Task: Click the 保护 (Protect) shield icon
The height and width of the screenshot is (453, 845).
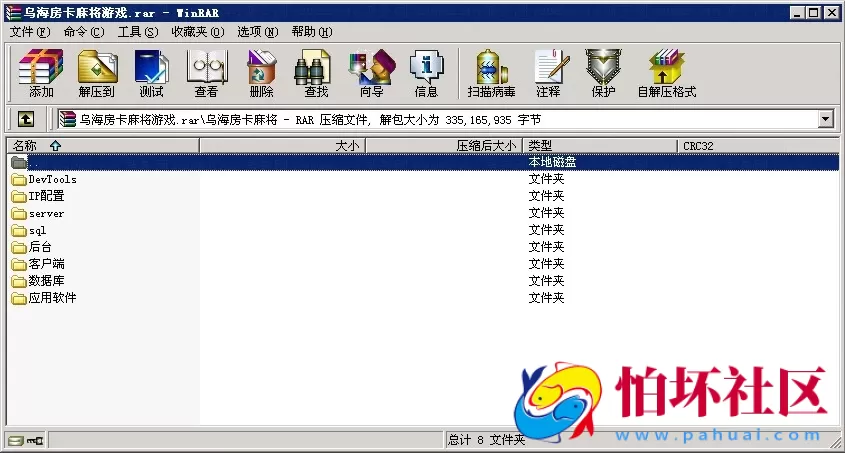Action: point(604,73)
